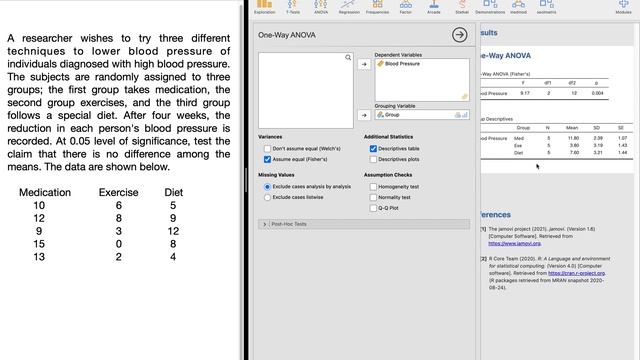Screen dimensions: 640x360
Task: Click the Diet column header in the problem's data table
Action: (x=173, y=192)
